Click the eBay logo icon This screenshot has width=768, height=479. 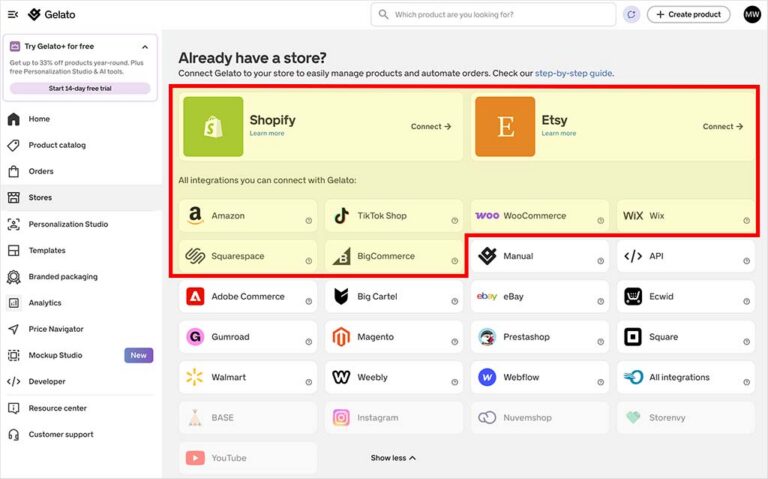[x=487, y=296]
